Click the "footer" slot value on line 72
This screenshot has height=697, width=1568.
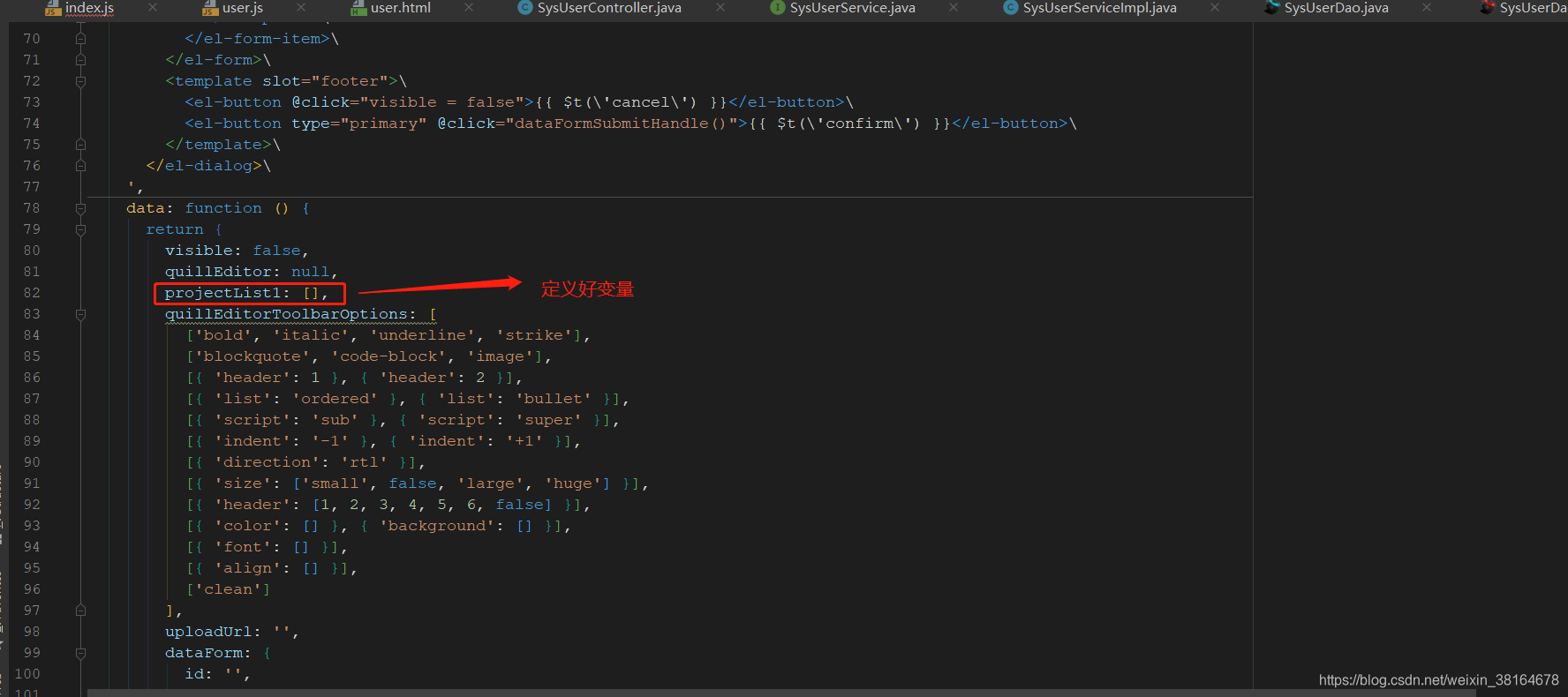point(350,81)
